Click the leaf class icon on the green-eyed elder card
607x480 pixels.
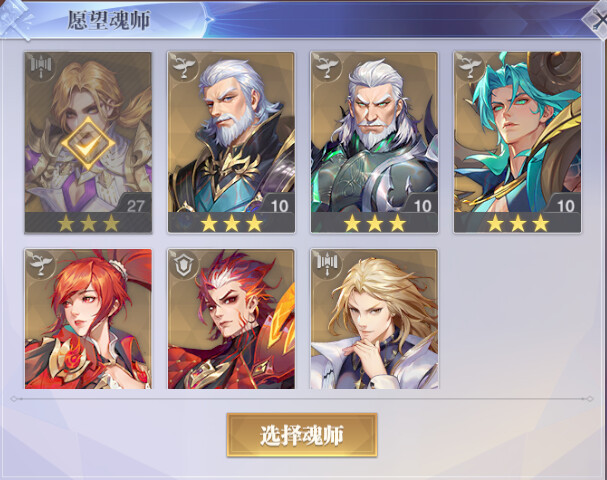[326, 67]
